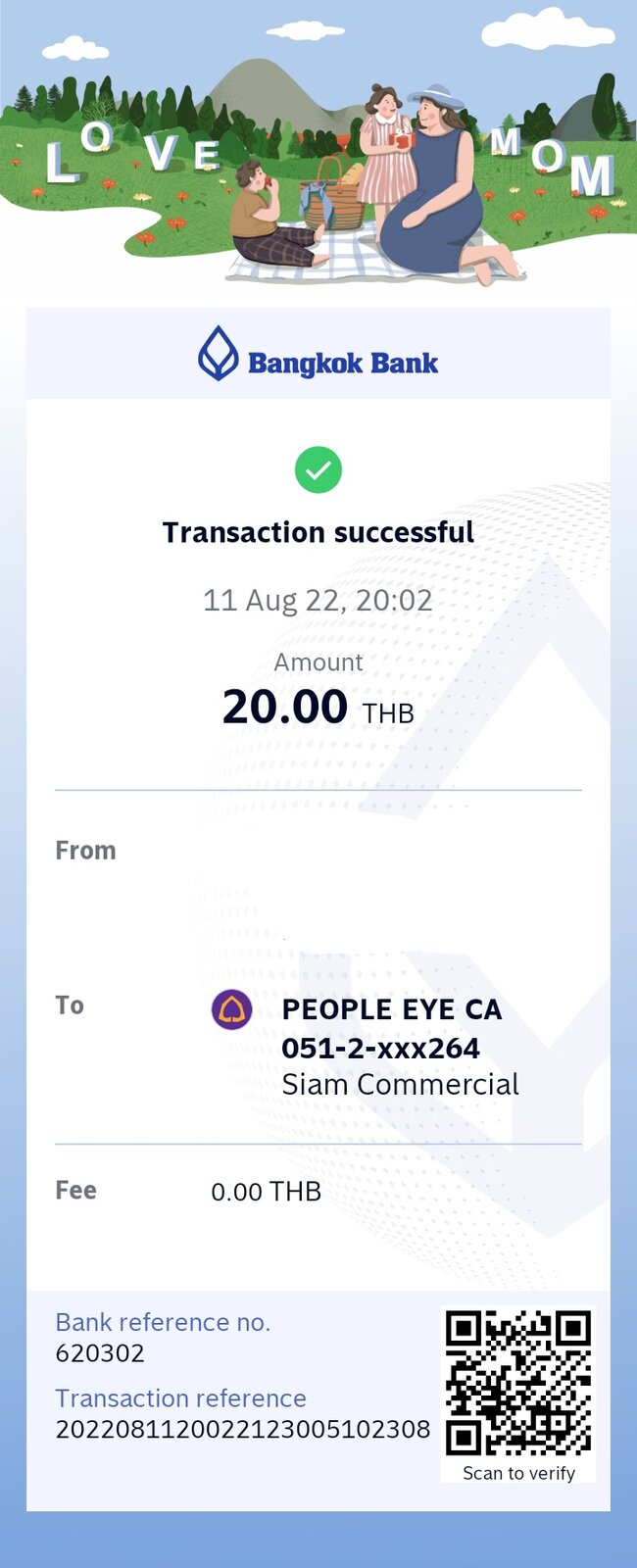The width and height of the screenshot is (637, 1568).
Task: Tap the QR code to verify
Action: pyautogui.click(x=518, y=1383)
